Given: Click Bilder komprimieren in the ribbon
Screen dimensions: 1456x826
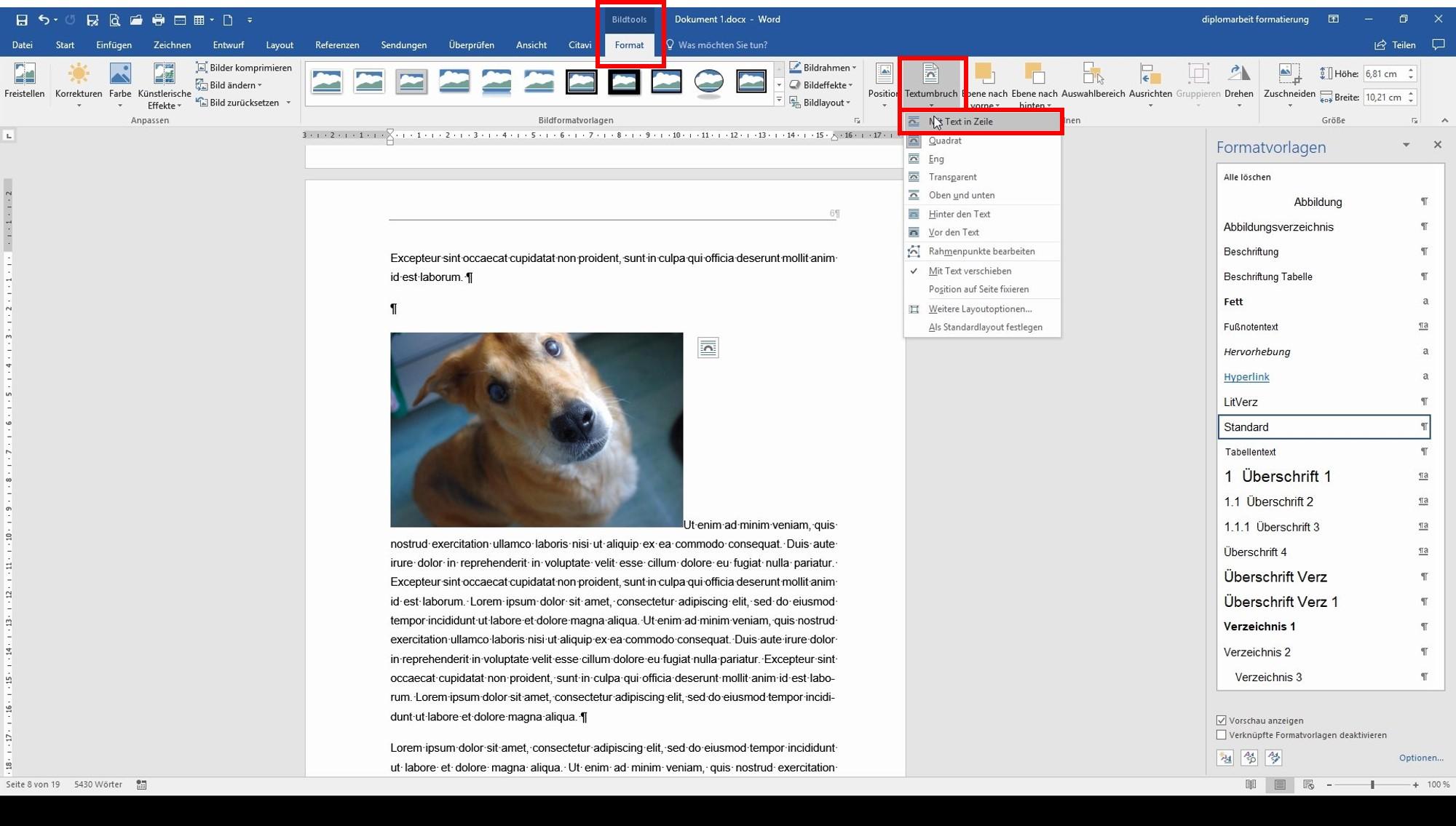Looking at the screenshot, I should point(244,68).
